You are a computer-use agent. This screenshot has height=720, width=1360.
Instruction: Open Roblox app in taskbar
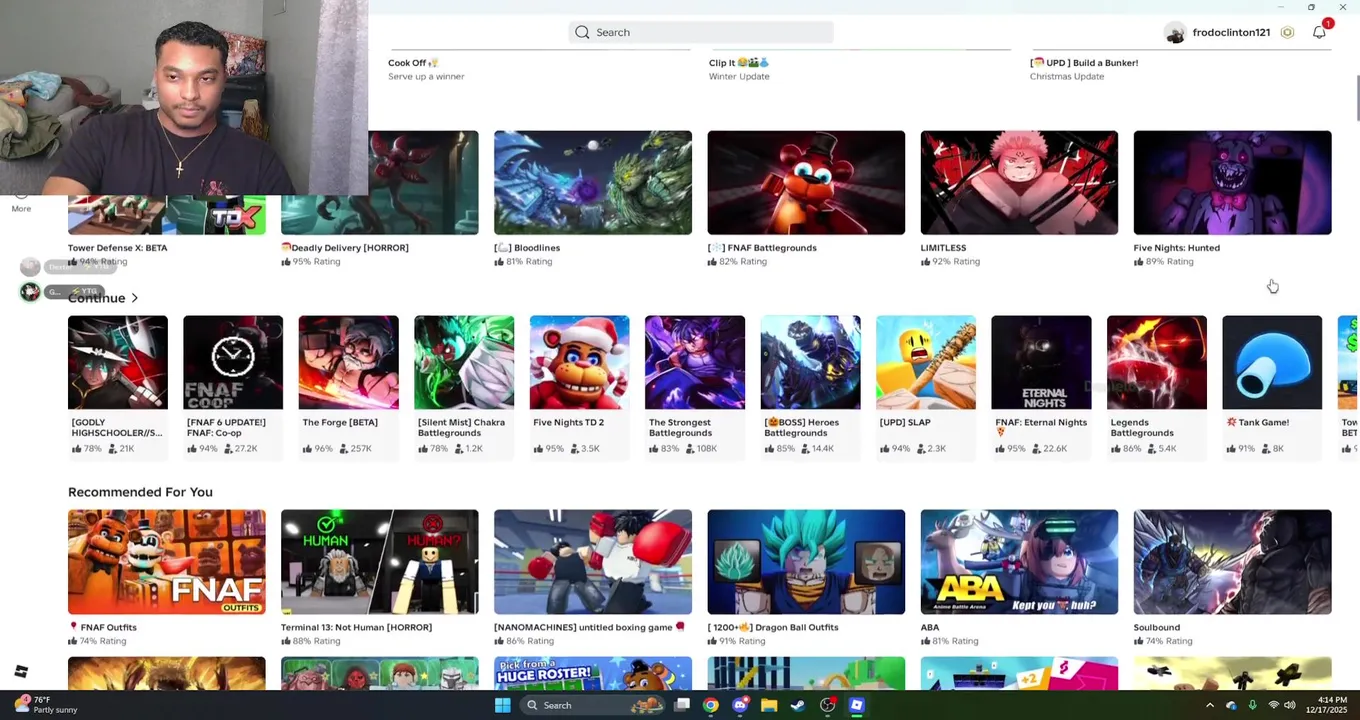pos(857,705)
